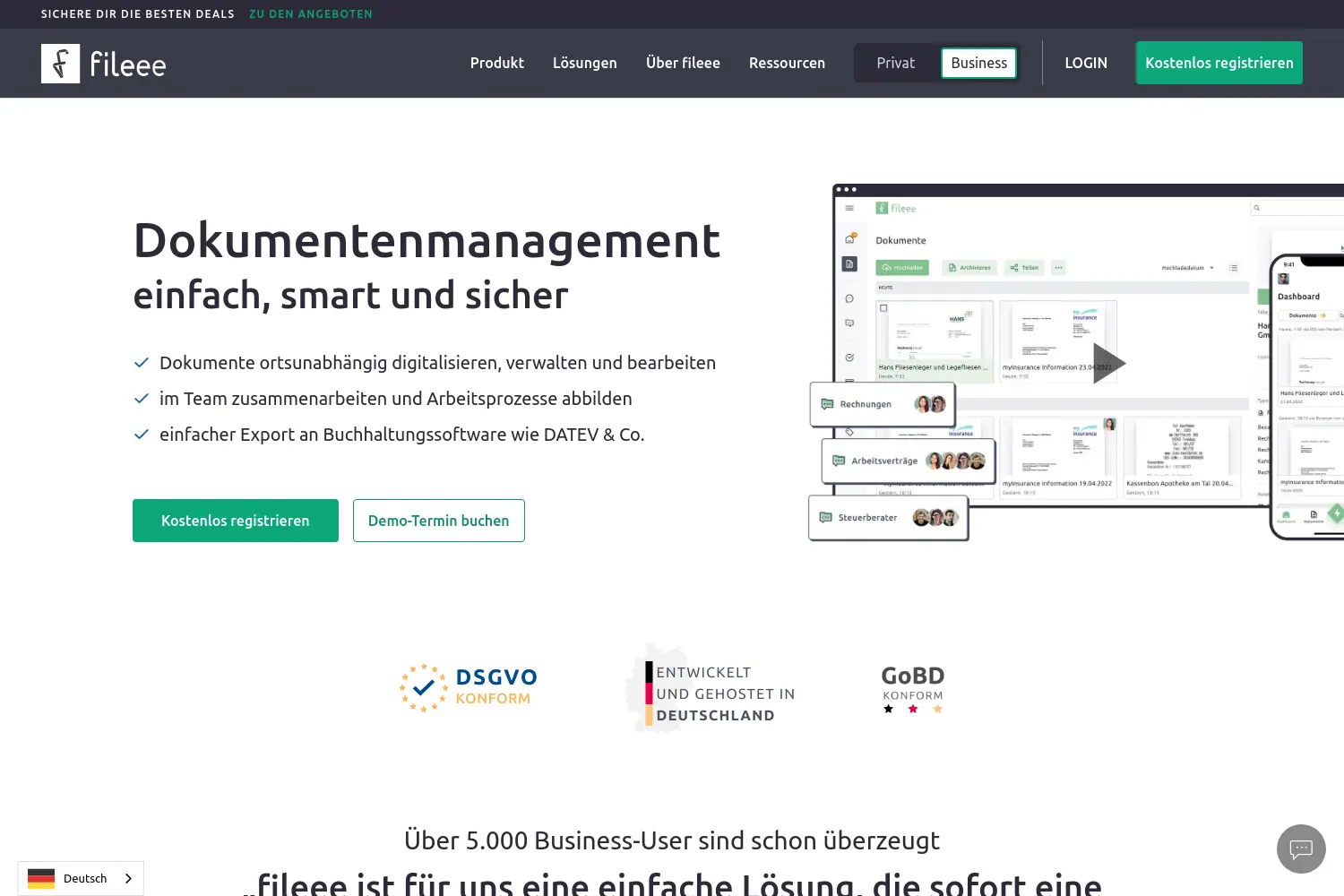Click the SICHERE DIR DIE BESTEN DEALS text
Screen dimensions: 1344x896
138,14
